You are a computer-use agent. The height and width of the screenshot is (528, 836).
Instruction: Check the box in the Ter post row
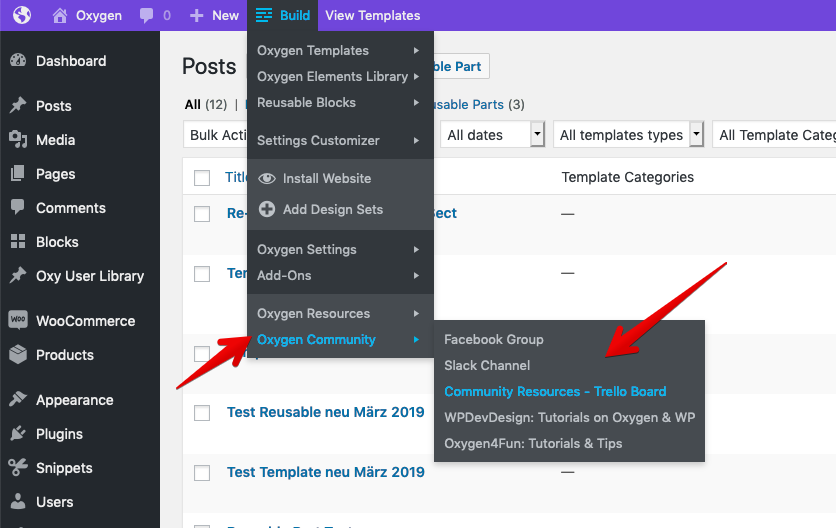(x=202, y=274)
